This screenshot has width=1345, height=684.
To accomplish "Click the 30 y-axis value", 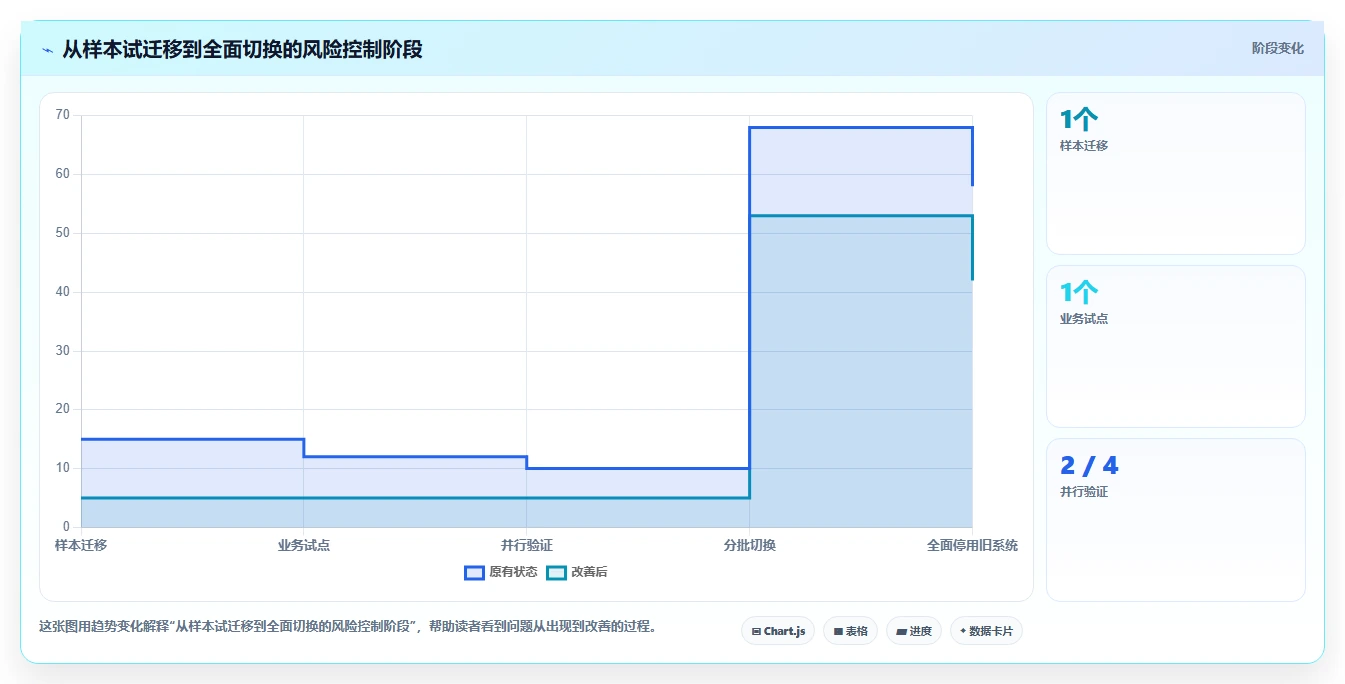I will click(x=63, y=351).
